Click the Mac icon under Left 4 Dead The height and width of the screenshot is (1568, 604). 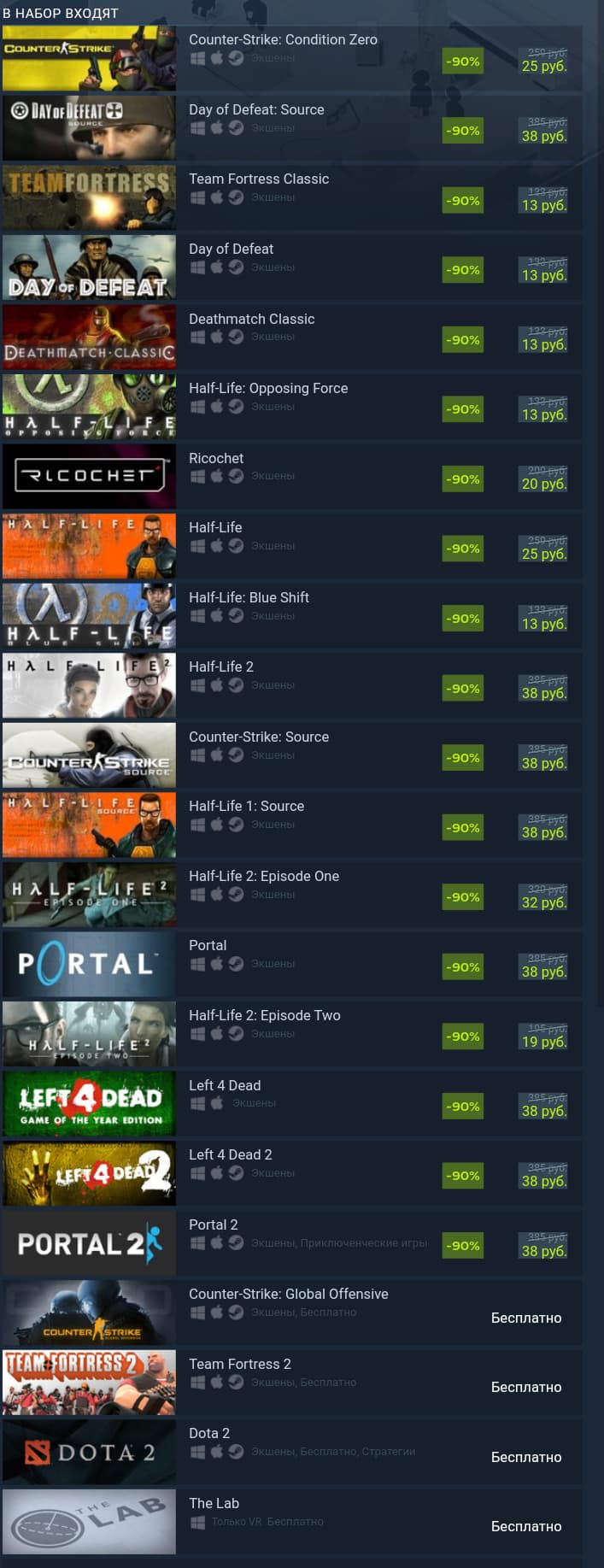(217, 1103)
